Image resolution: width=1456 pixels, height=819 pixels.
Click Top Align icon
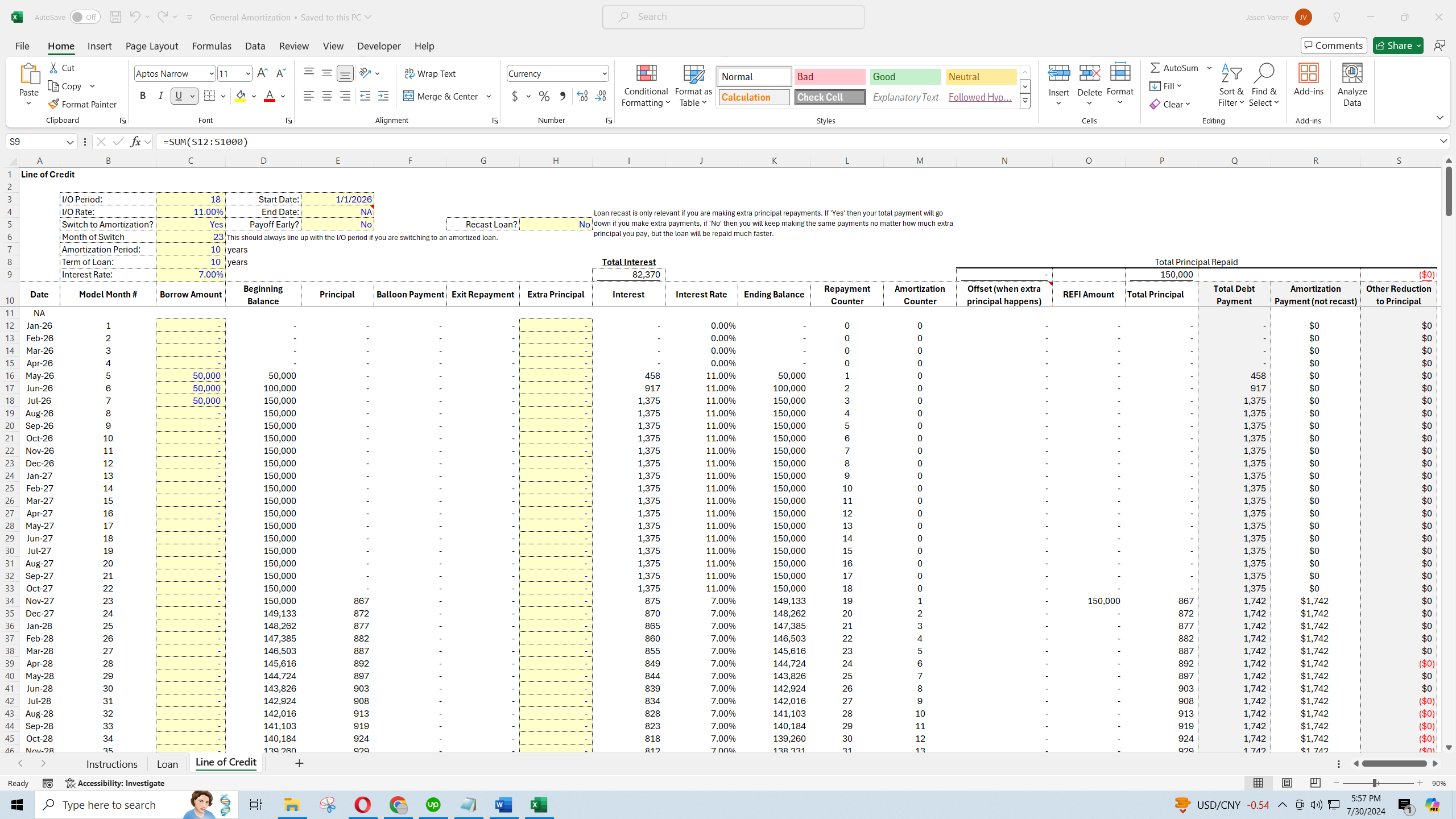(308, 73)
